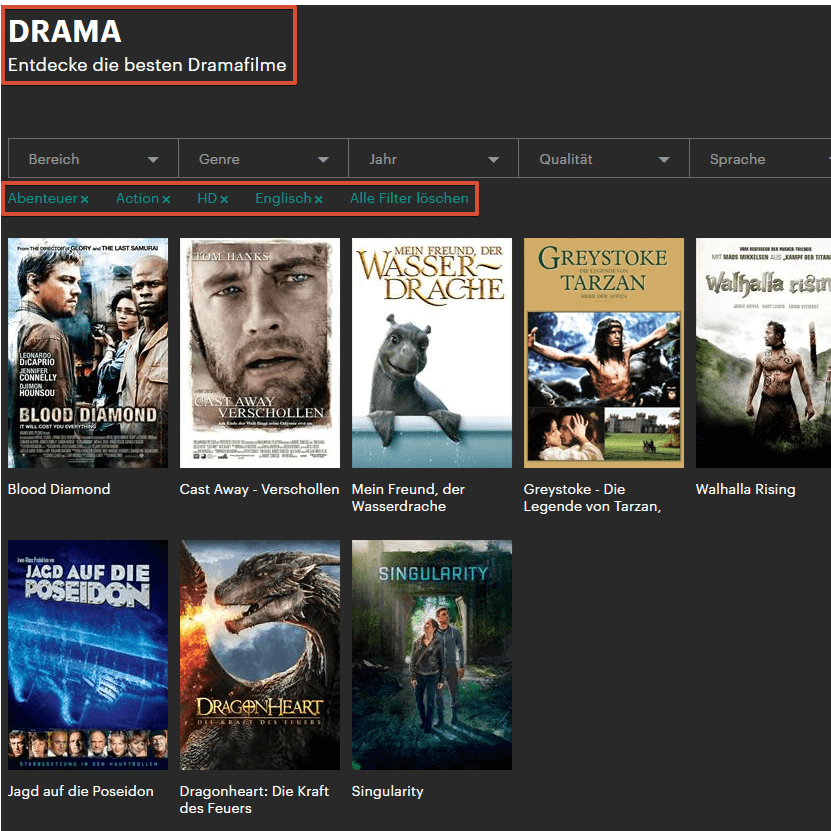
Task: Select the Dragonheart poster
Action: click(x=260, y=655)
